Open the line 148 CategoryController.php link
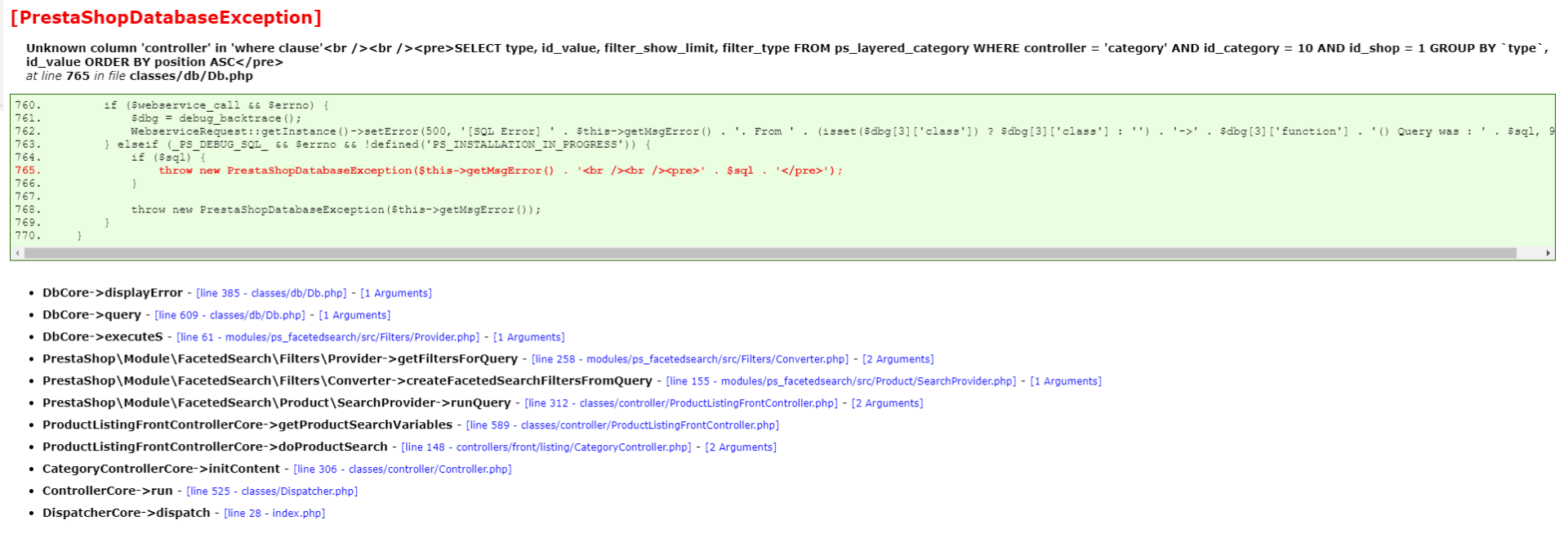Viewport: 1568px width, 538px height. click(x=546, y=447)
